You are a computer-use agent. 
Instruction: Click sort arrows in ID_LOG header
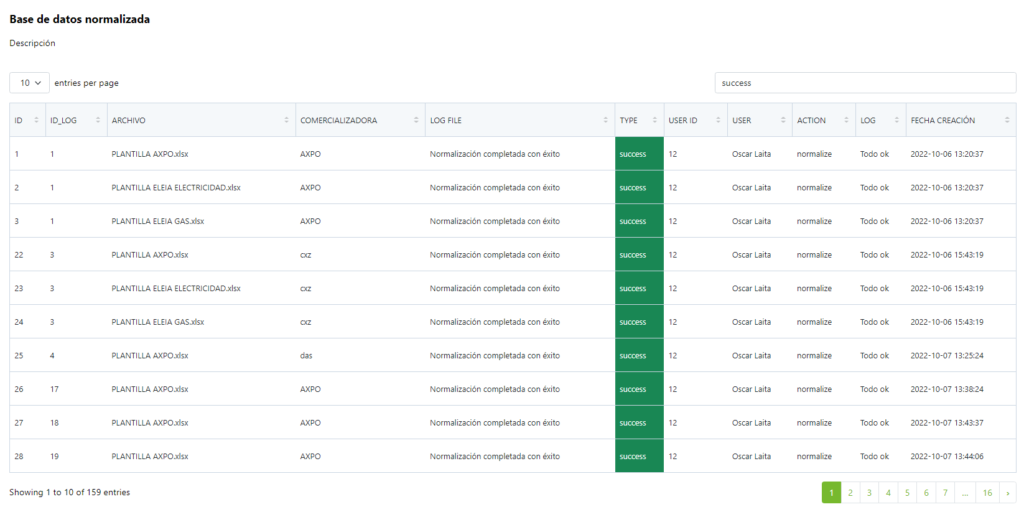pyautogui.click(x=98, y=121)
